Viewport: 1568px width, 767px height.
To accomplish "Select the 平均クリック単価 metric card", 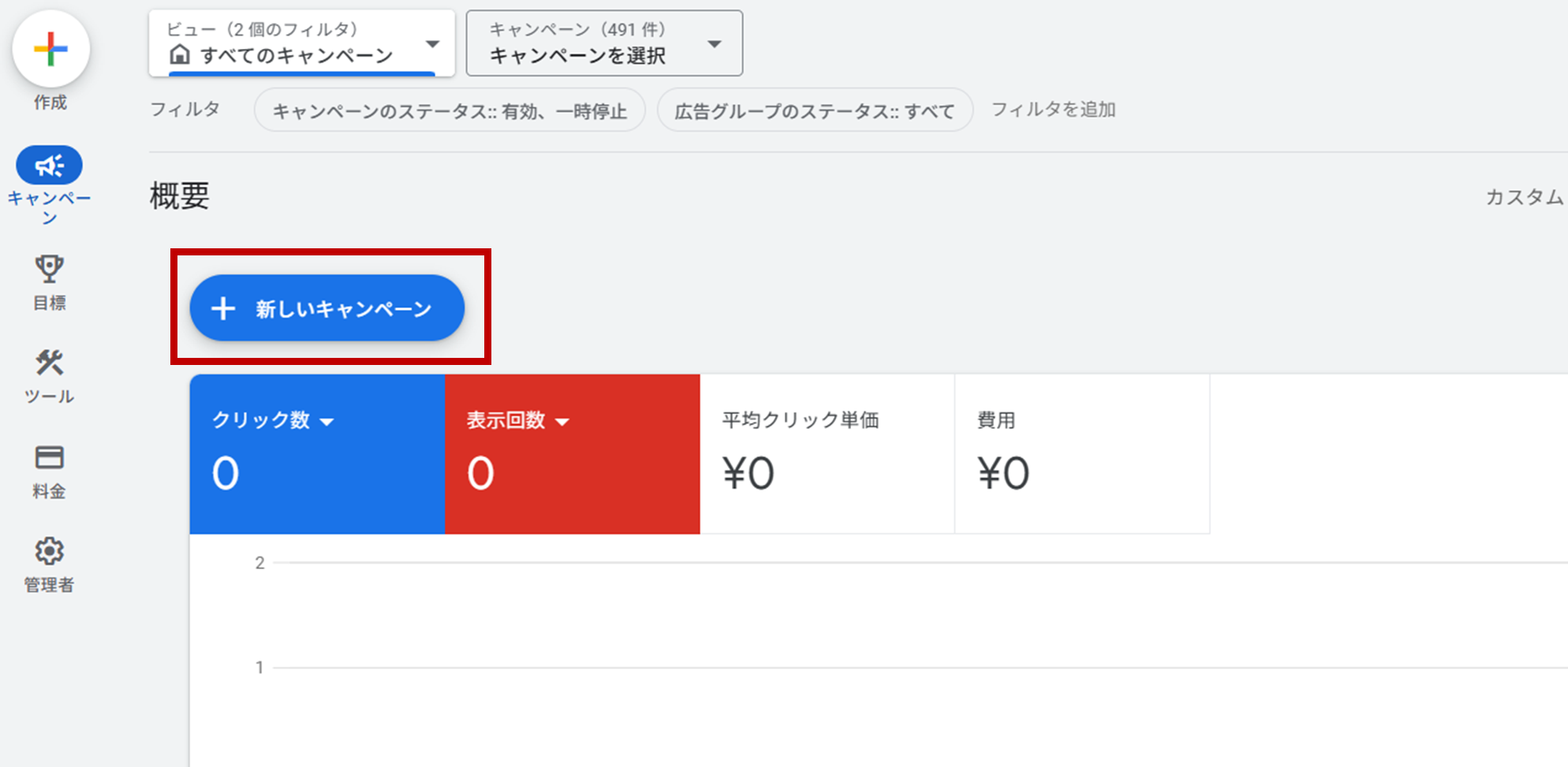I will pos(827,453).
